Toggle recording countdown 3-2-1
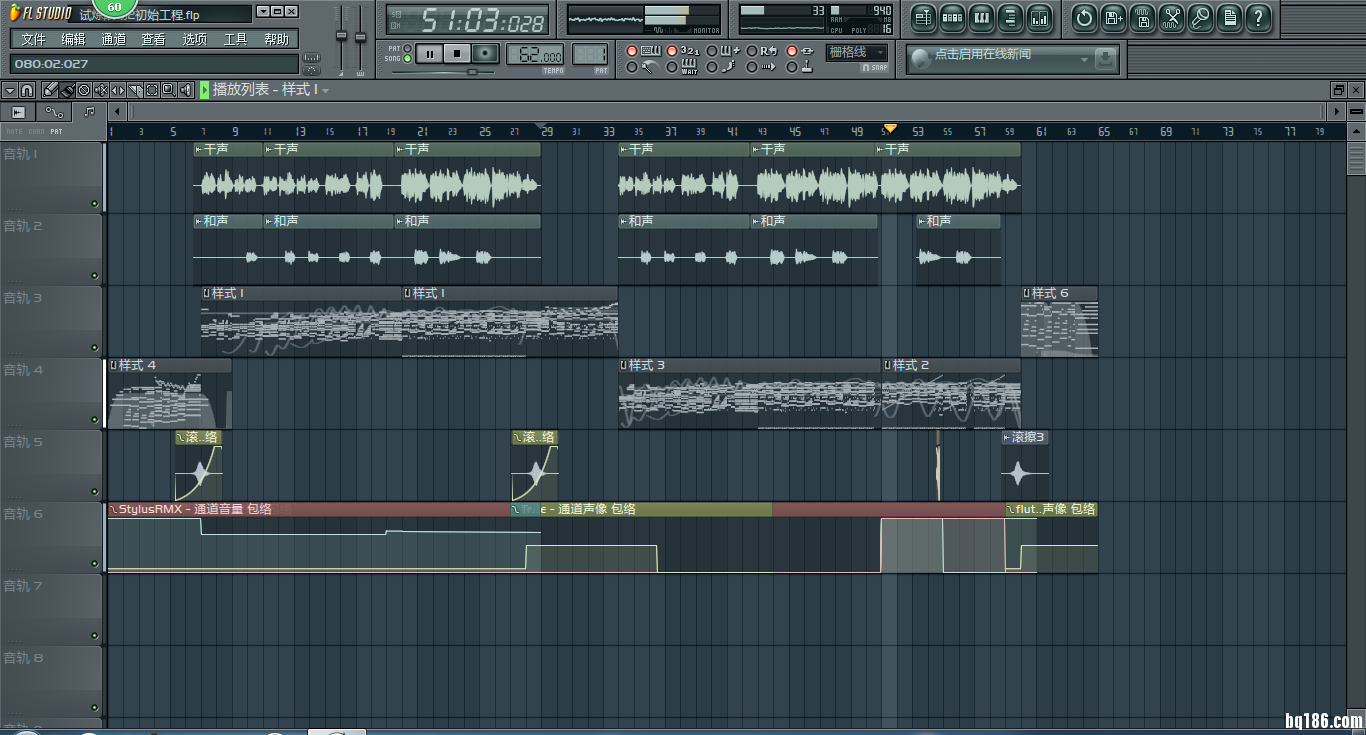 672,51
